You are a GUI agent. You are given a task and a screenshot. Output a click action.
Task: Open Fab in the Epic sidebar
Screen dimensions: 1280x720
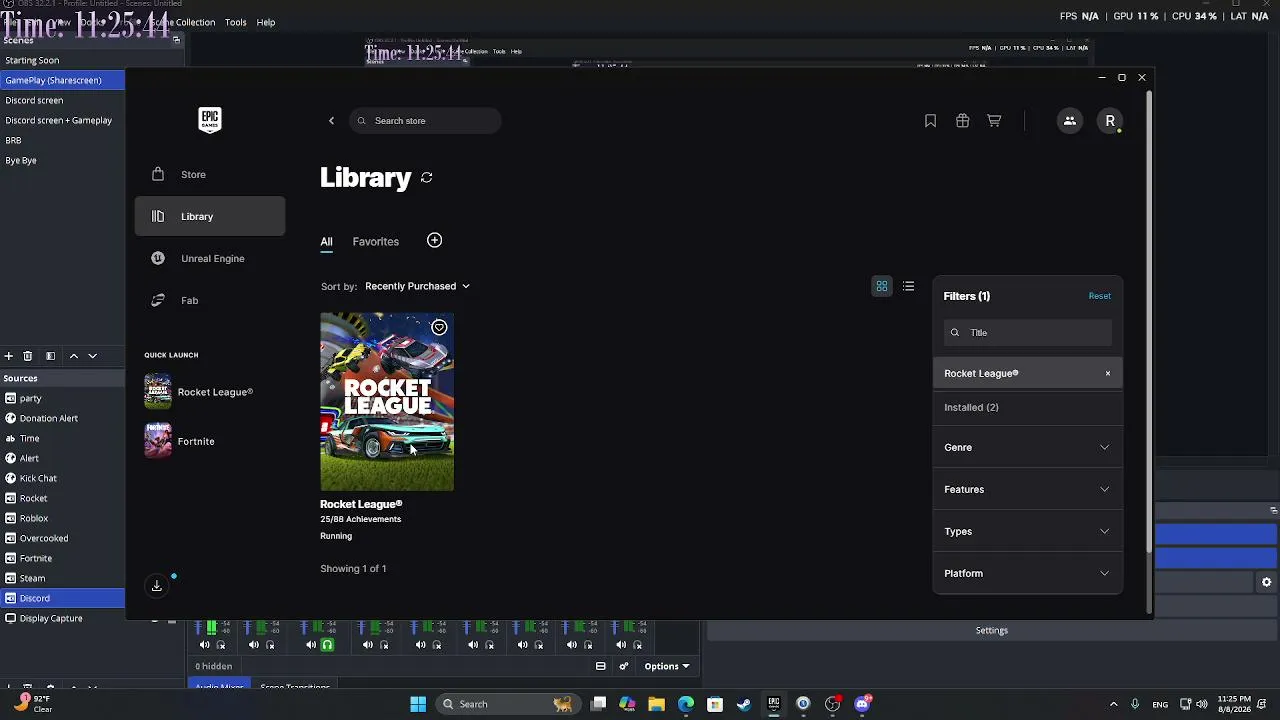point(210,301)
